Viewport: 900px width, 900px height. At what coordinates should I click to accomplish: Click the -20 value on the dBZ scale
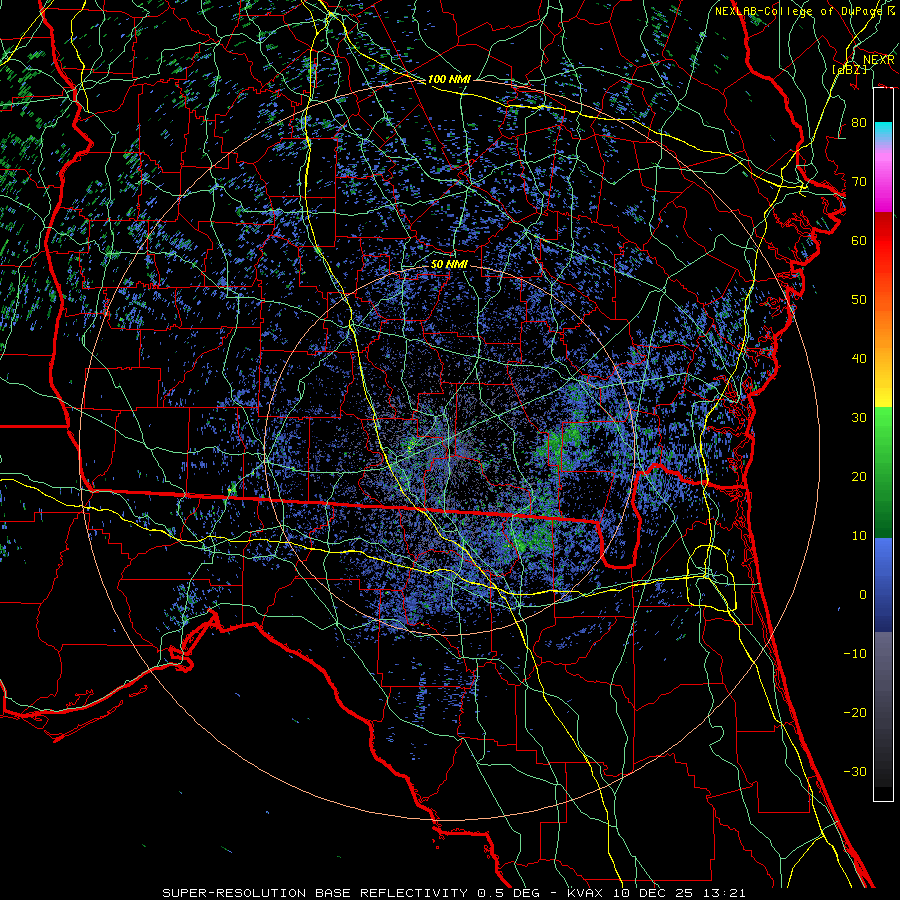[855, 713]
